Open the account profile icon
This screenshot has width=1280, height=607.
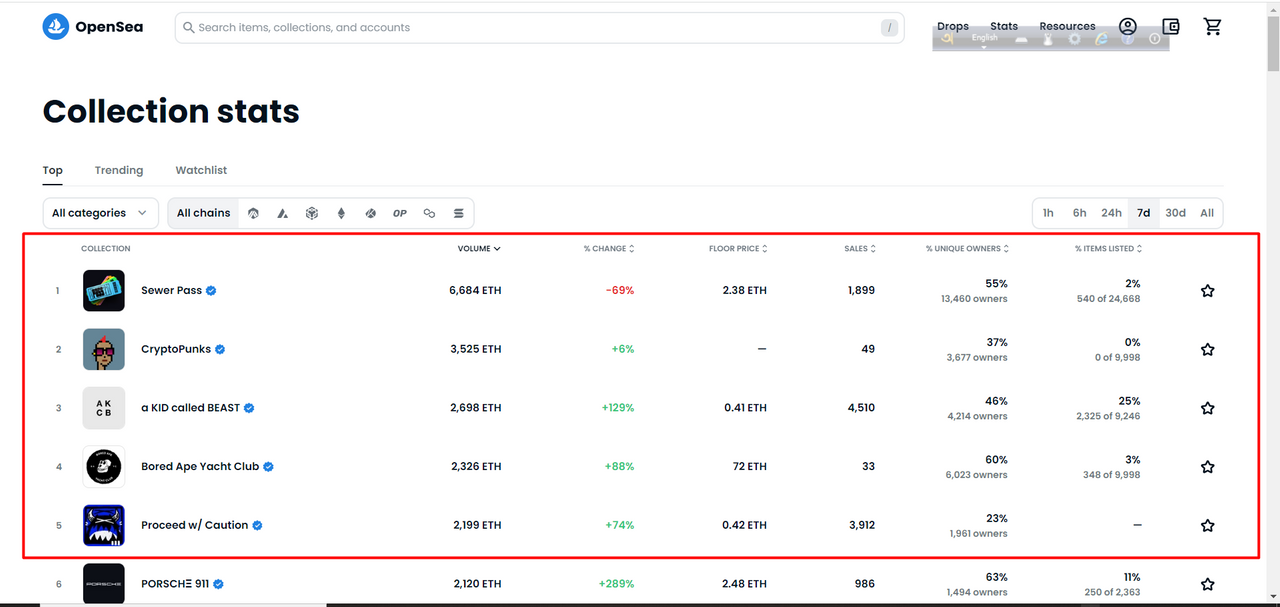click(x=1128, y=27)
